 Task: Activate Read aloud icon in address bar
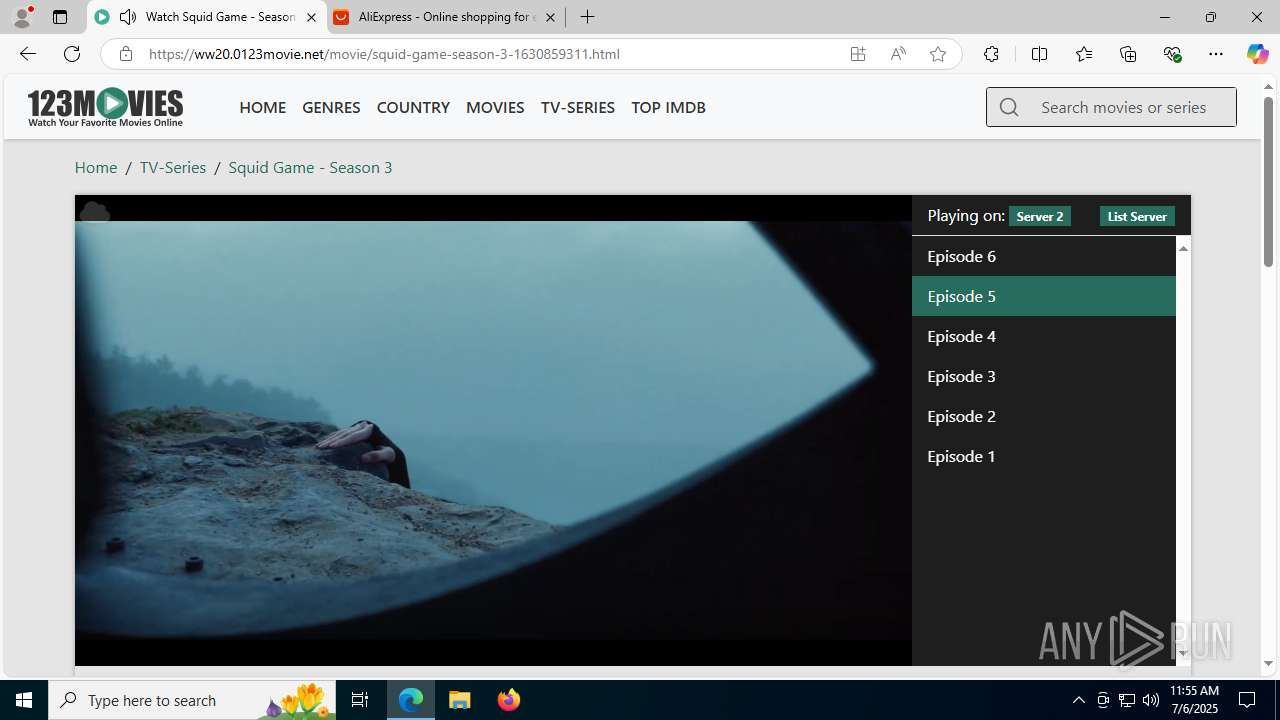point(898,54)
